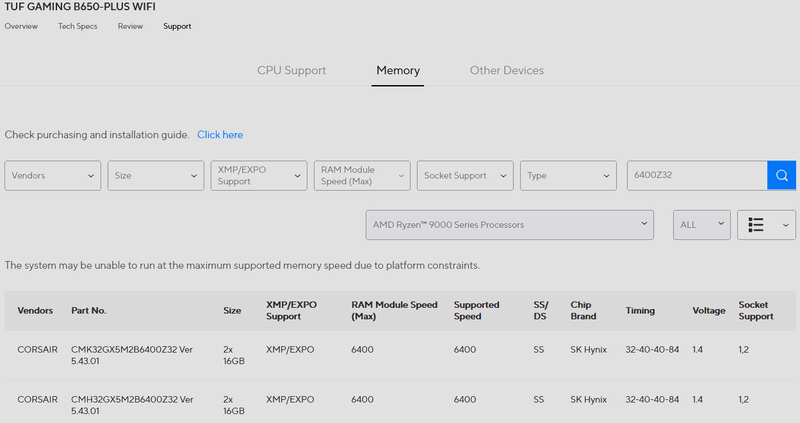Change the AMD Ryzen 9000 Series Processors selection
This screenshot has height=423, width=800.
510,225
